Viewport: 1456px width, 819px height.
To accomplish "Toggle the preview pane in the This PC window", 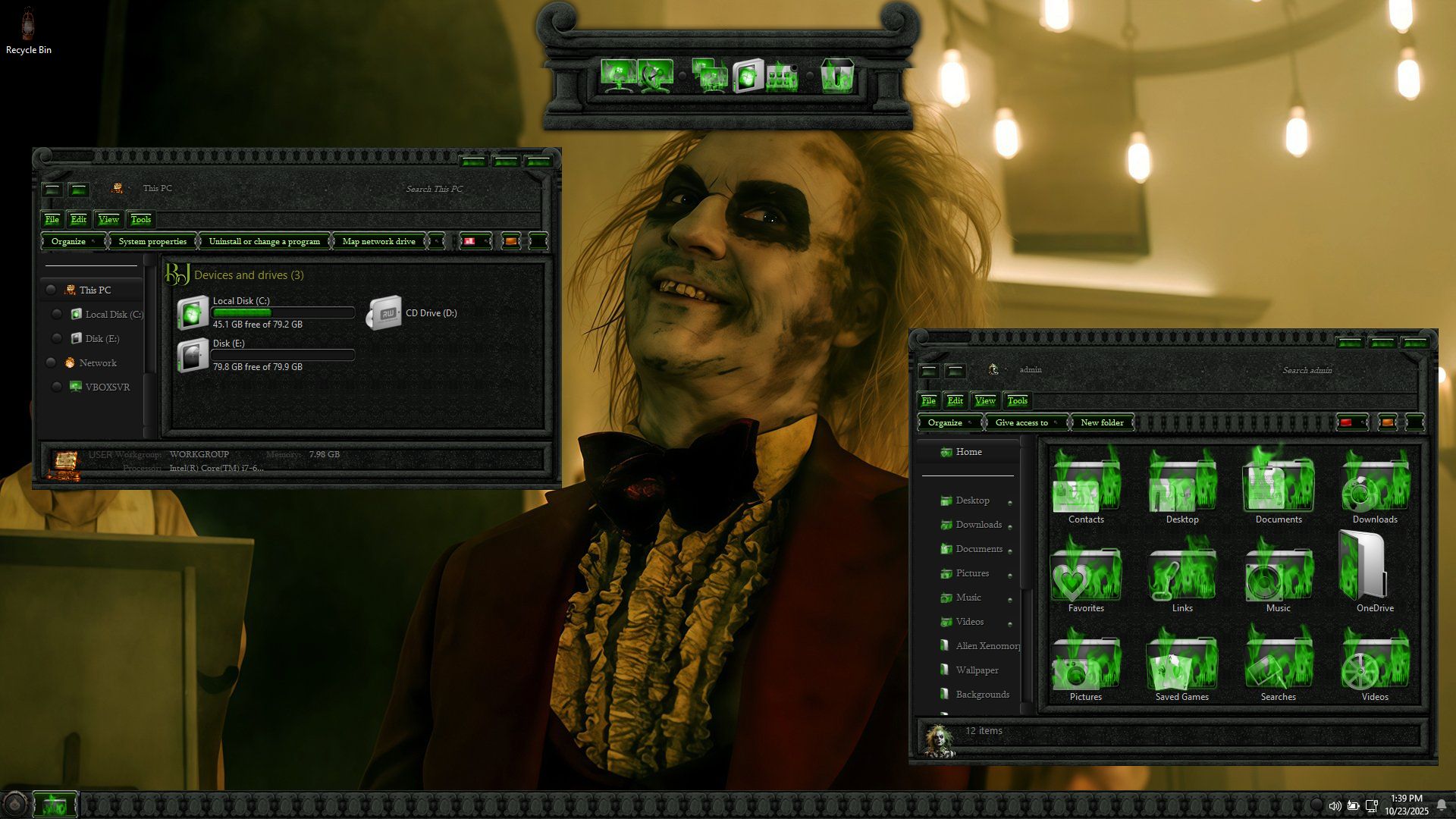I will click(511, 241).
